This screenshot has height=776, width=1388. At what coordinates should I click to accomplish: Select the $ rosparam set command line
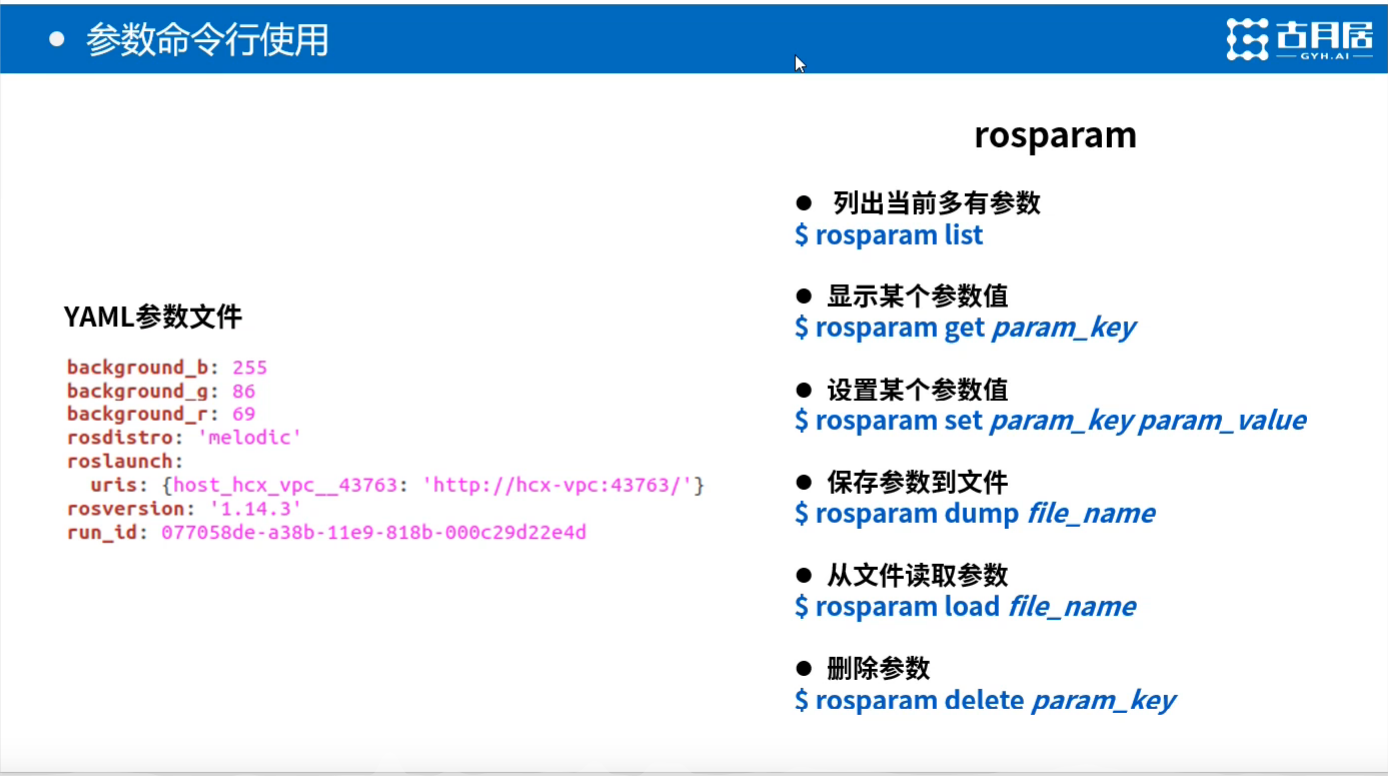tap(1050, 420)
